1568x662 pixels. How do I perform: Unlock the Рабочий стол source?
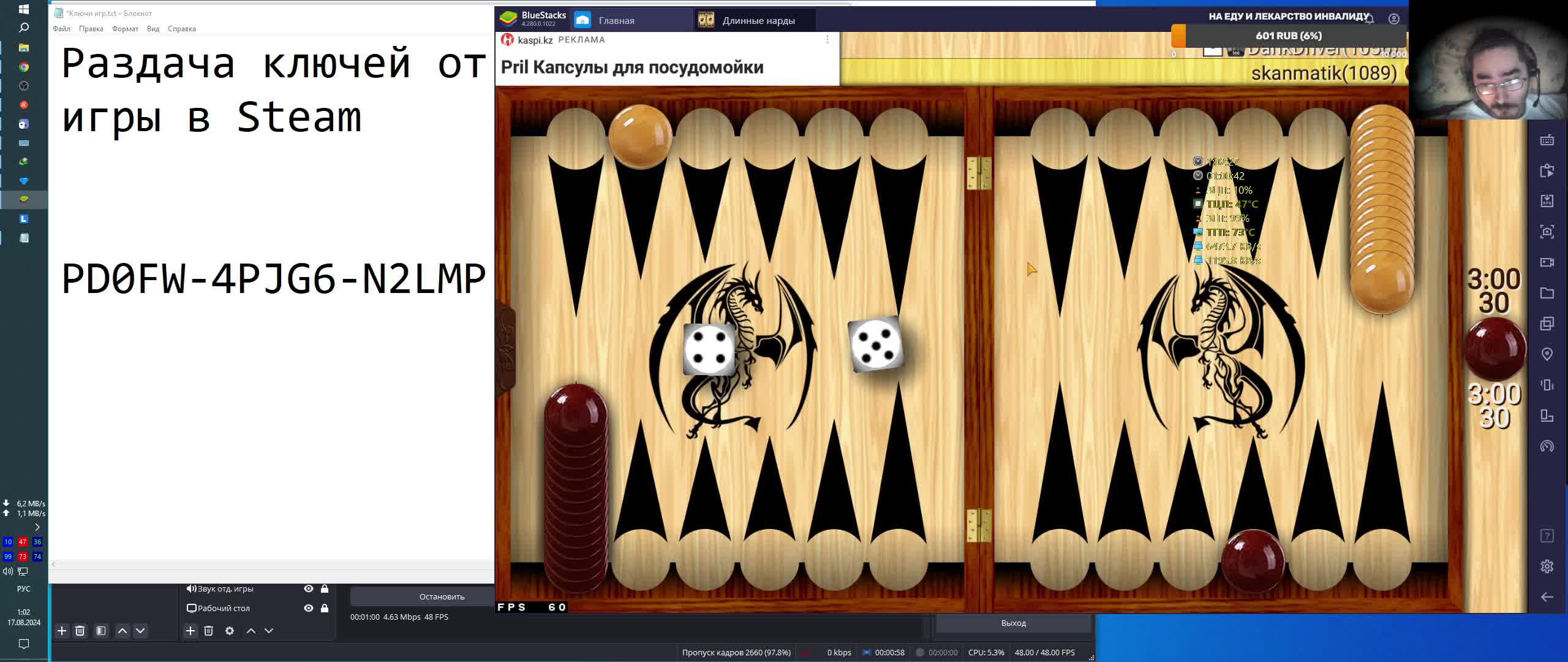coord(325,608)
